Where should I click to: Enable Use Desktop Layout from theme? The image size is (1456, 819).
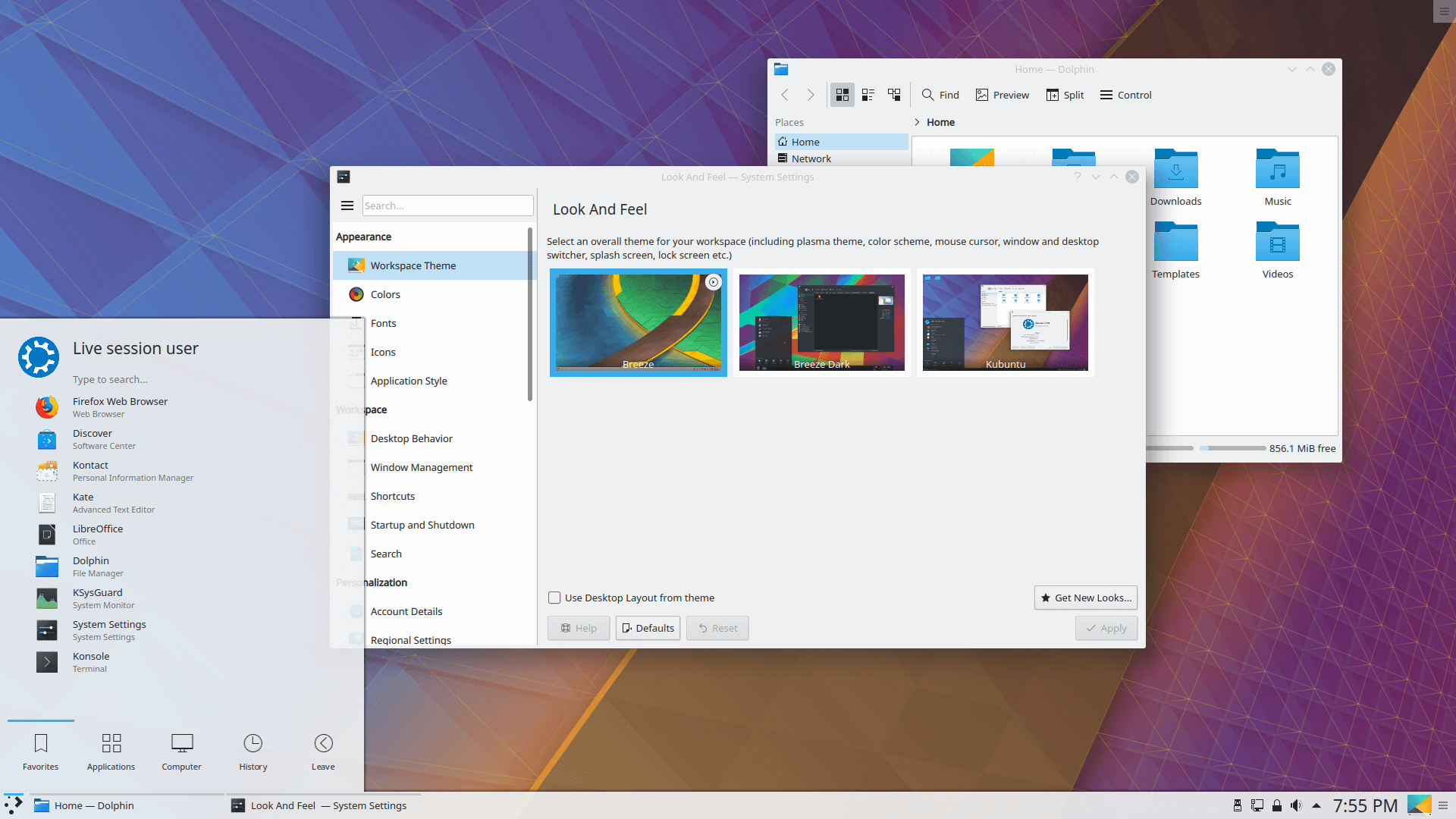[555, 597]
